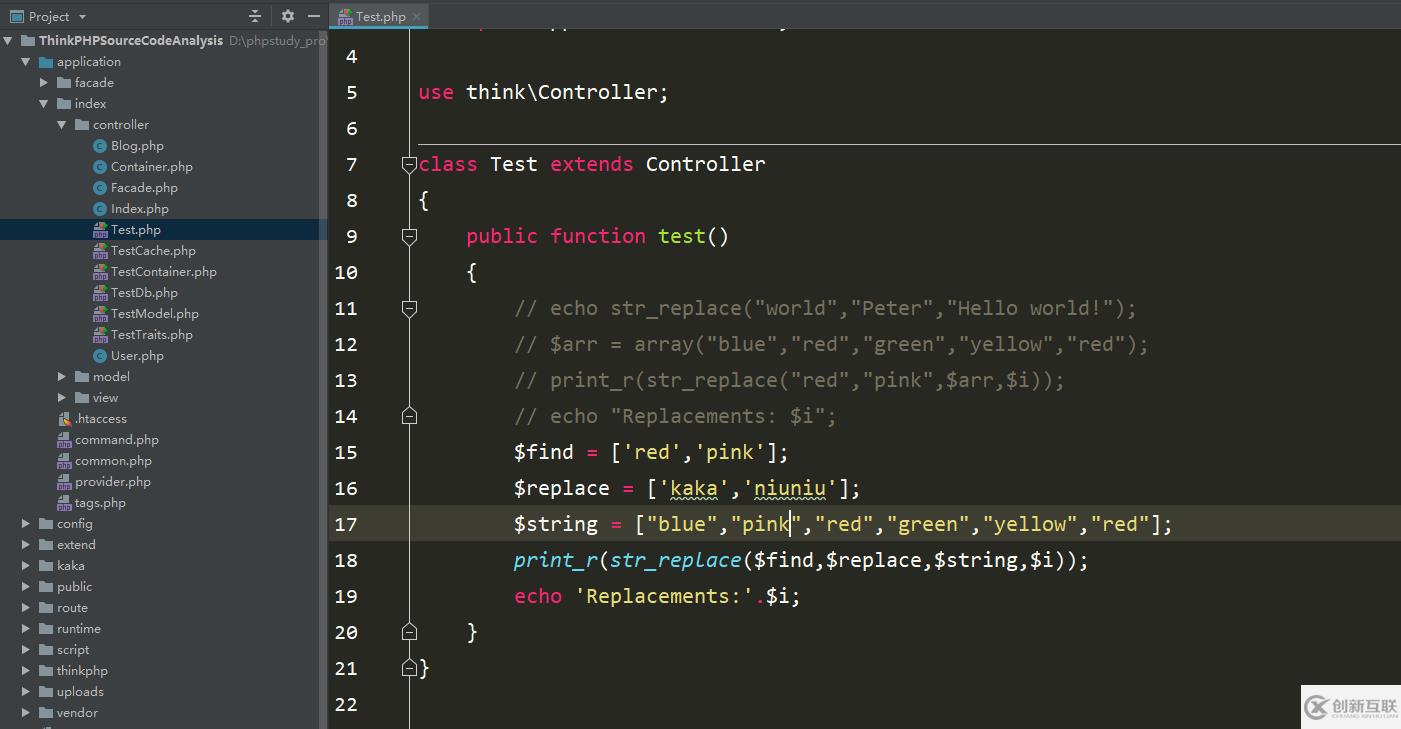
Task: Open Blog.php from the tree
Action: 137,146
